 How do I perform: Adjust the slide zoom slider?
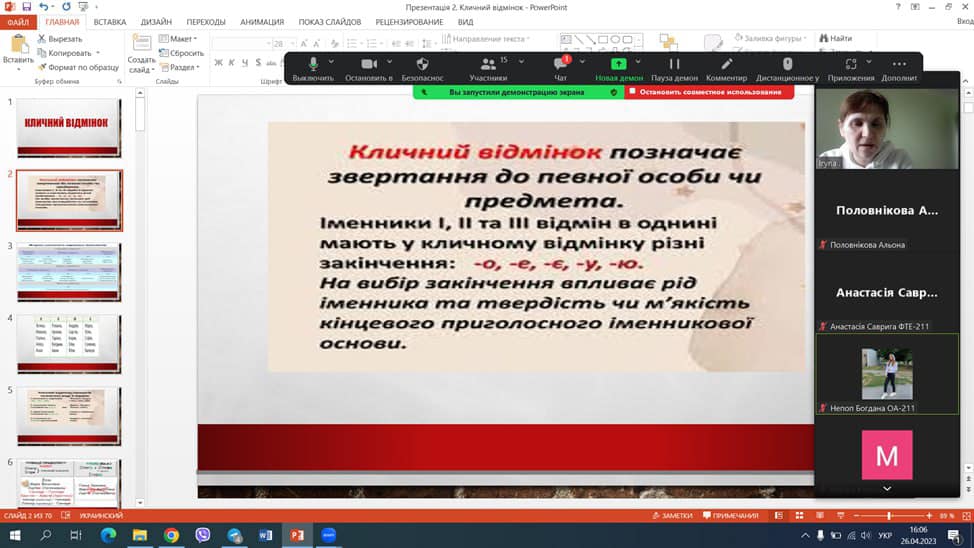pos(889,515)
